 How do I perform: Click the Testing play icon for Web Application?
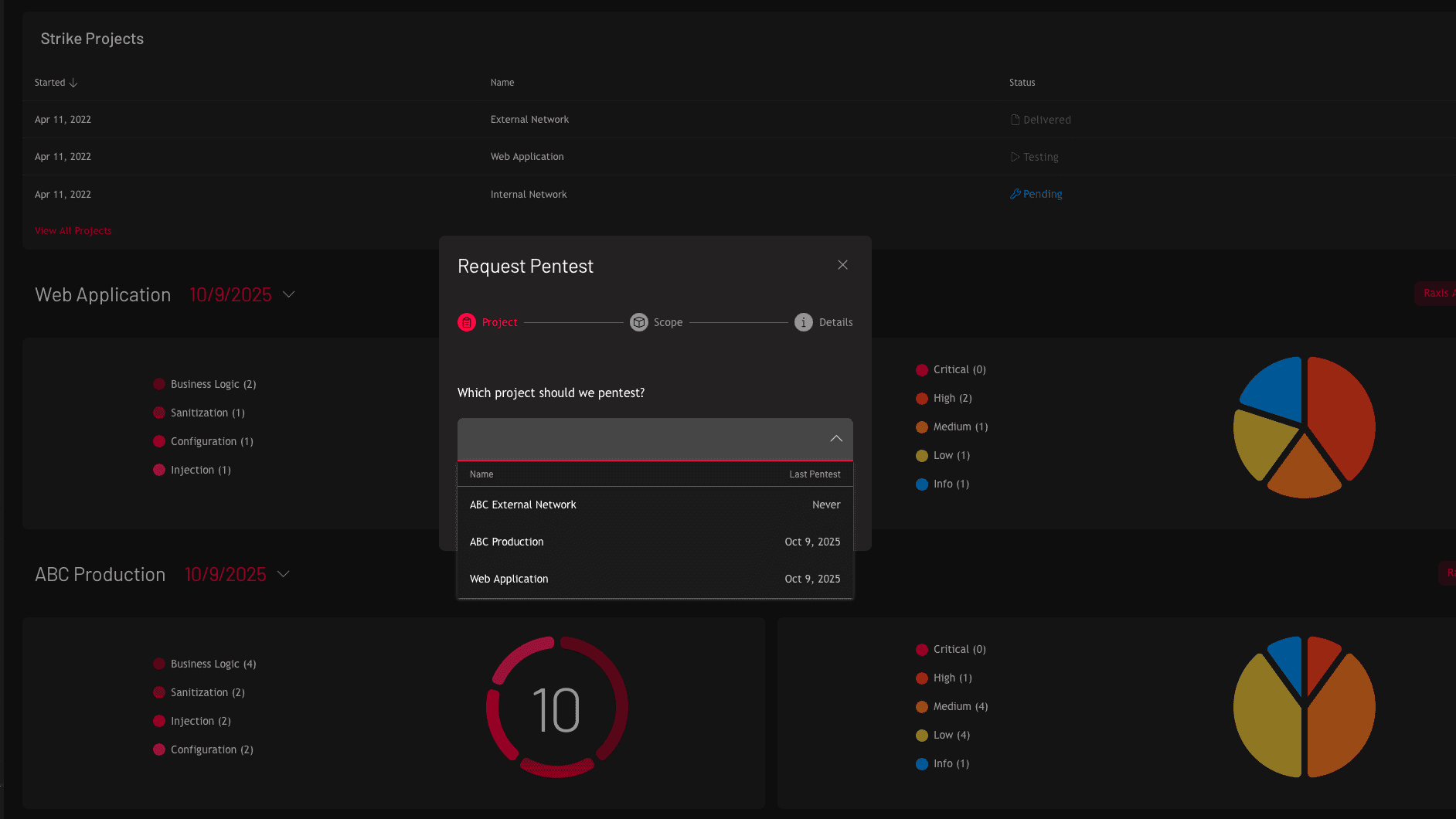(x=1015, y=156)
